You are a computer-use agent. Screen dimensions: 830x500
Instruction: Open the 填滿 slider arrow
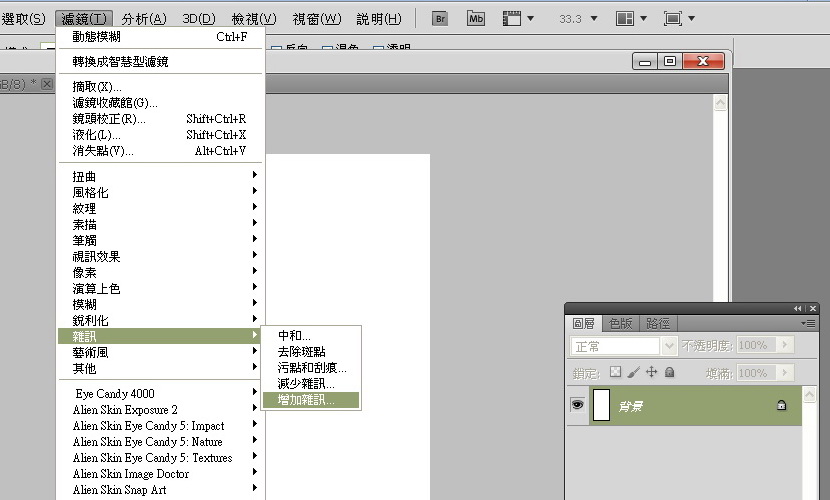point(785,373)
